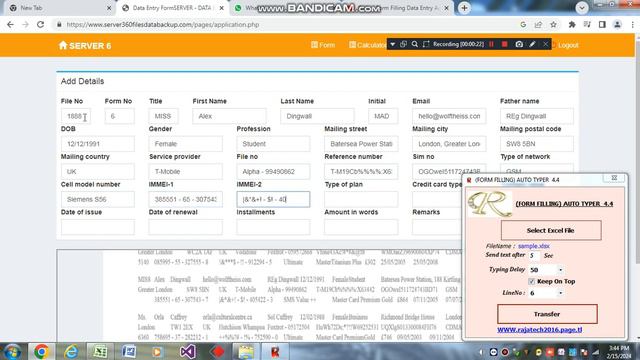
Task: Open File Explorer from the taskbar
Action: (x=246, y=351)
